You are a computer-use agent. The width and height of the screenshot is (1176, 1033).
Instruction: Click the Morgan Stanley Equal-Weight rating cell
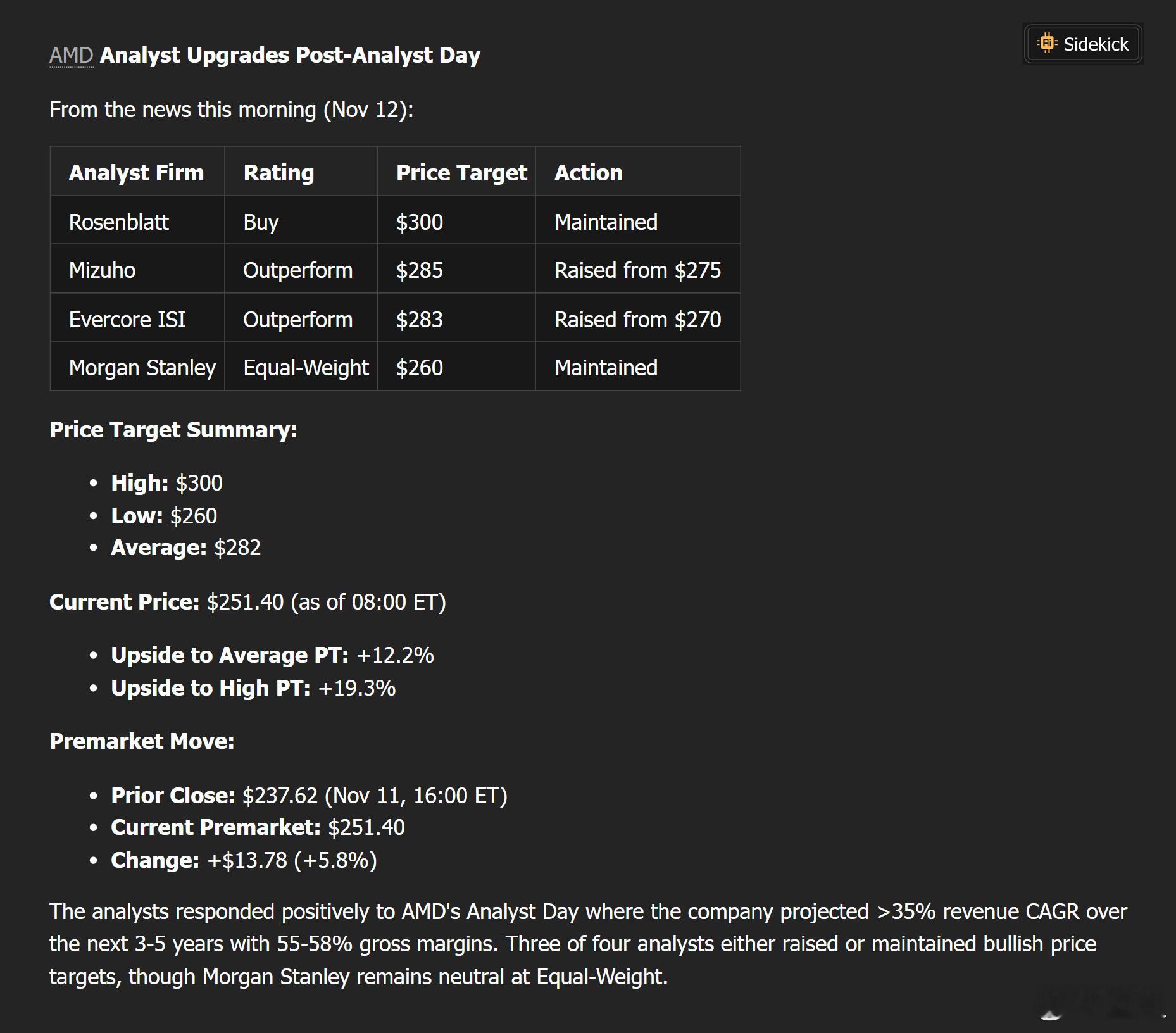[x=306, y=367]
